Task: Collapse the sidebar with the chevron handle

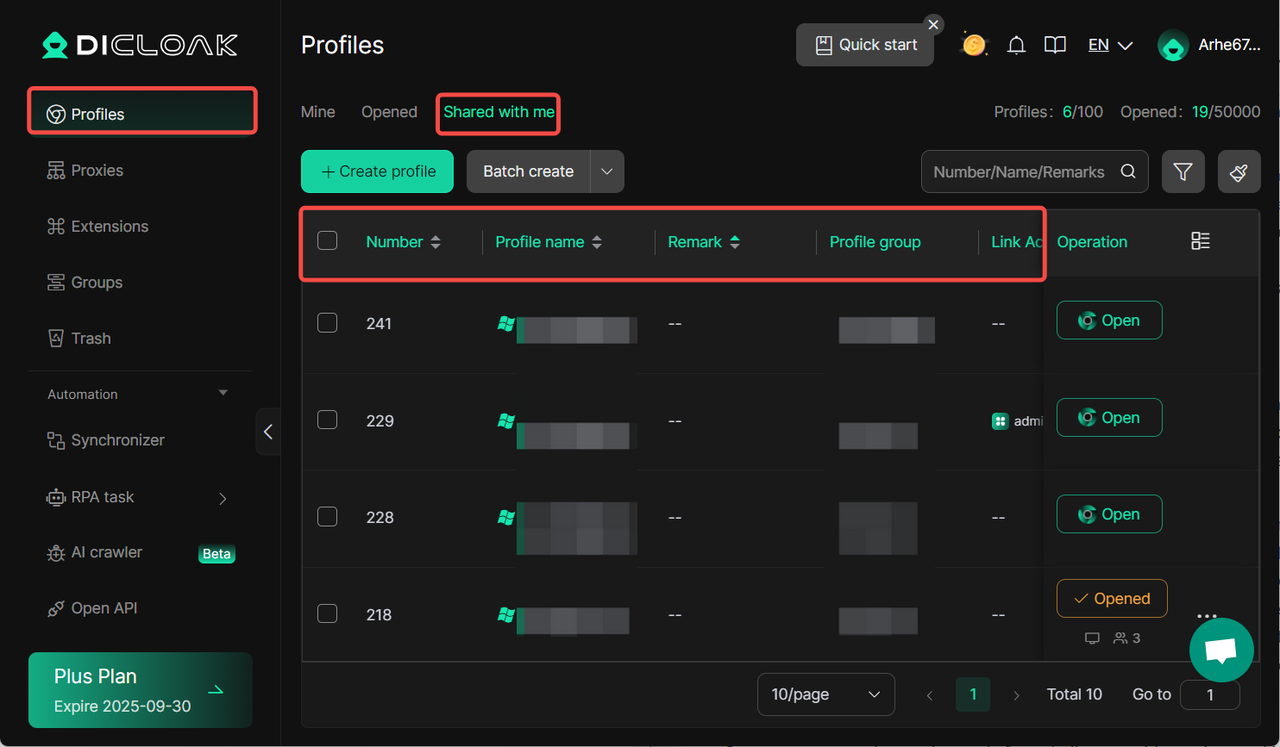Action: tap(268, 432)
